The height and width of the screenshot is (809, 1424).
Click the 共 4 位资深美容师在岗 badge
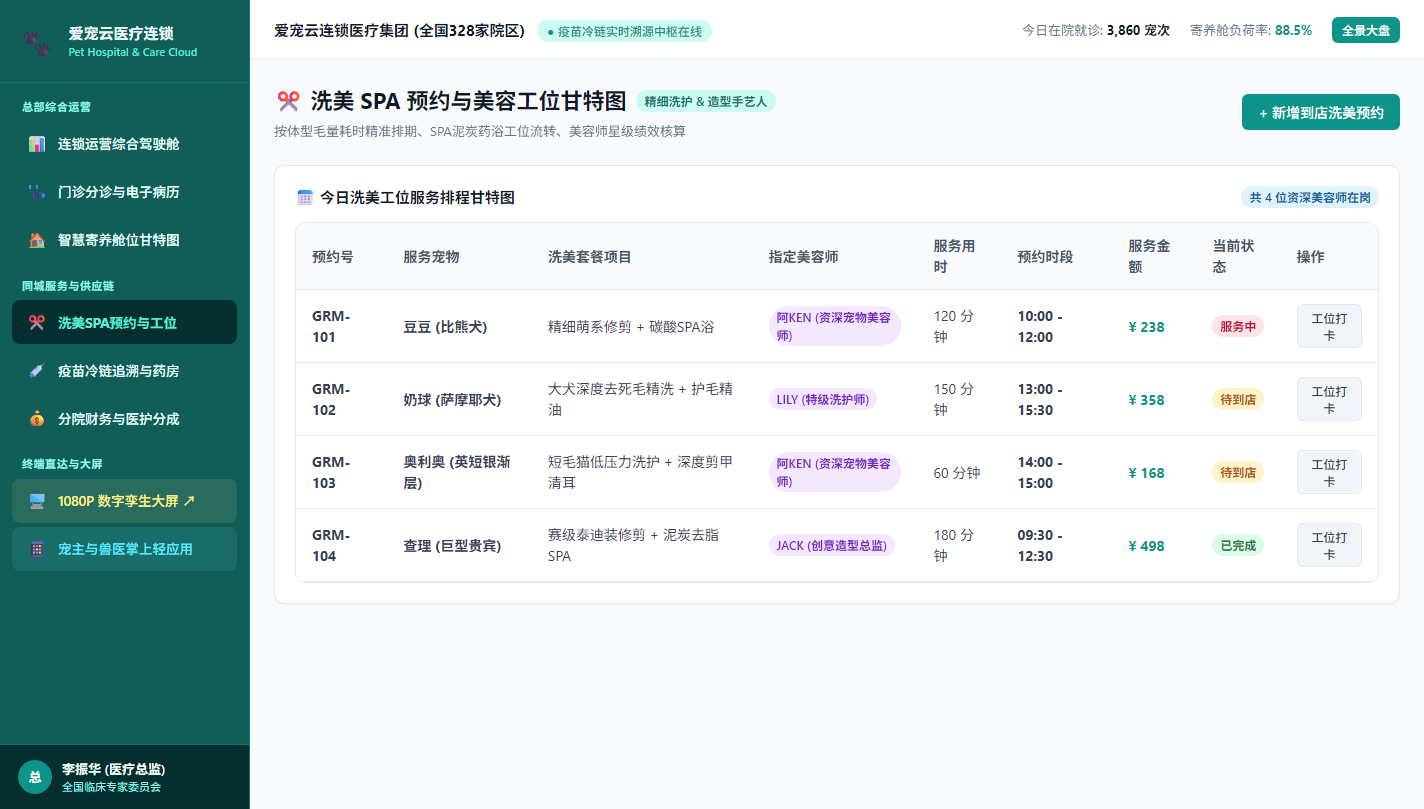1310,197
